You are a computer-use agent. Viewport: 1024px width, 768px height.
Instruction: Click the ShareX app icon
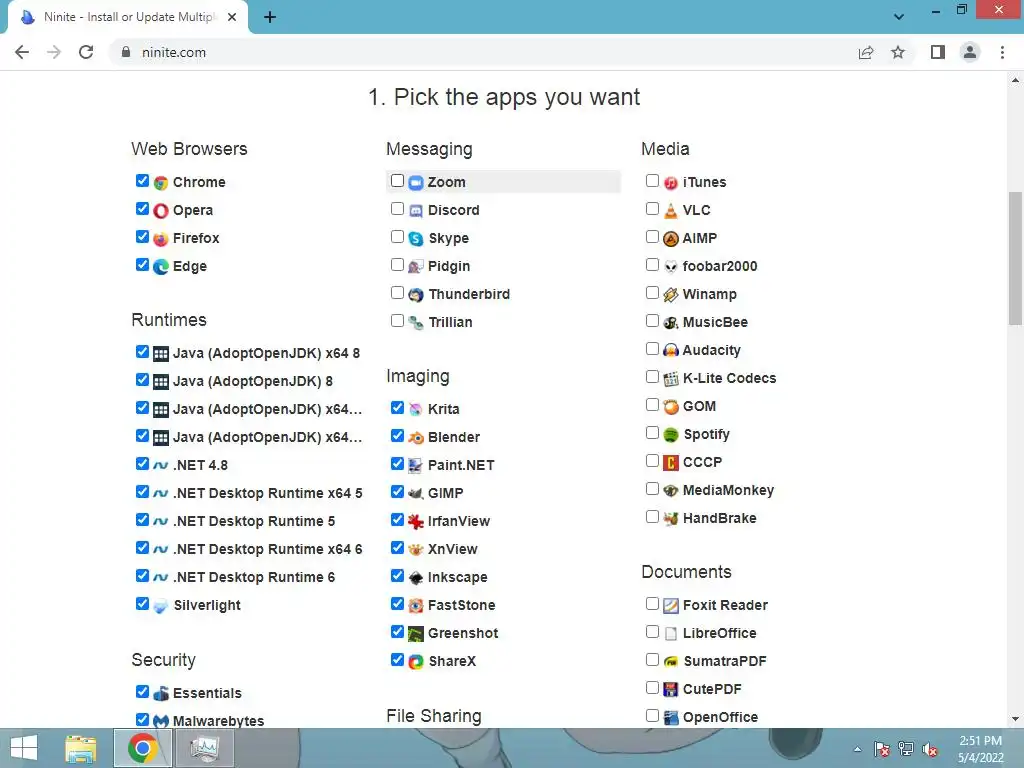point(416,662)
